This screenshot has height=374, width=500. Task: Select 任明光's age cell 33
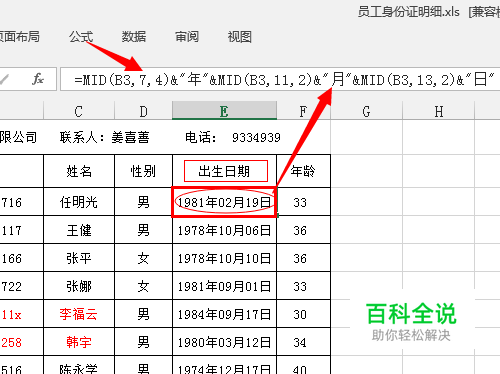(303, 202)
